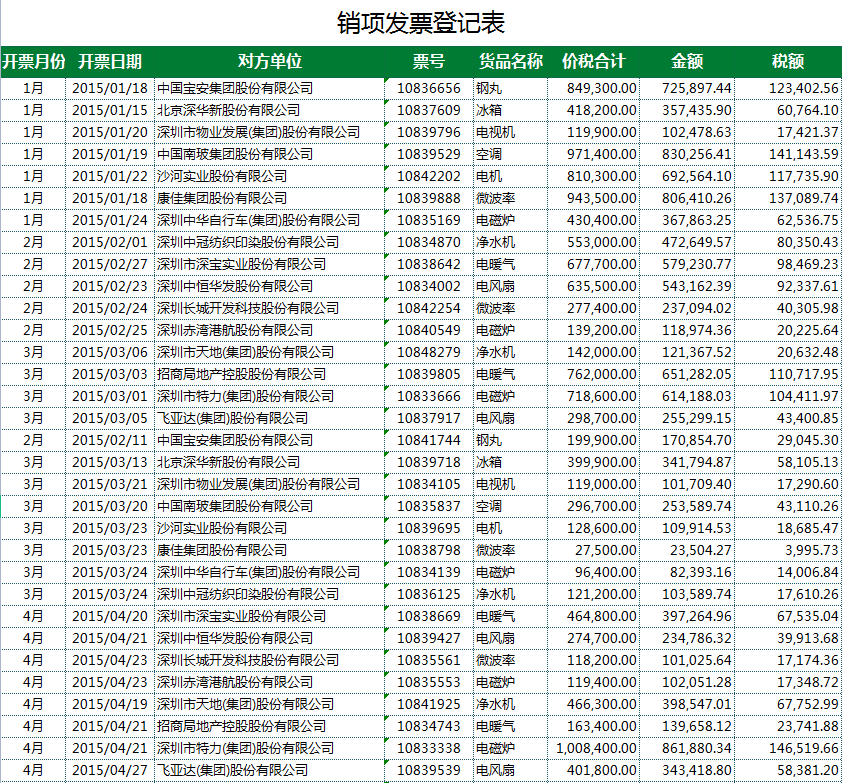Screen dimensions: 845x783
Task: Select 钢丸 product in invoice 10841744 row
Action: (510, 440)
